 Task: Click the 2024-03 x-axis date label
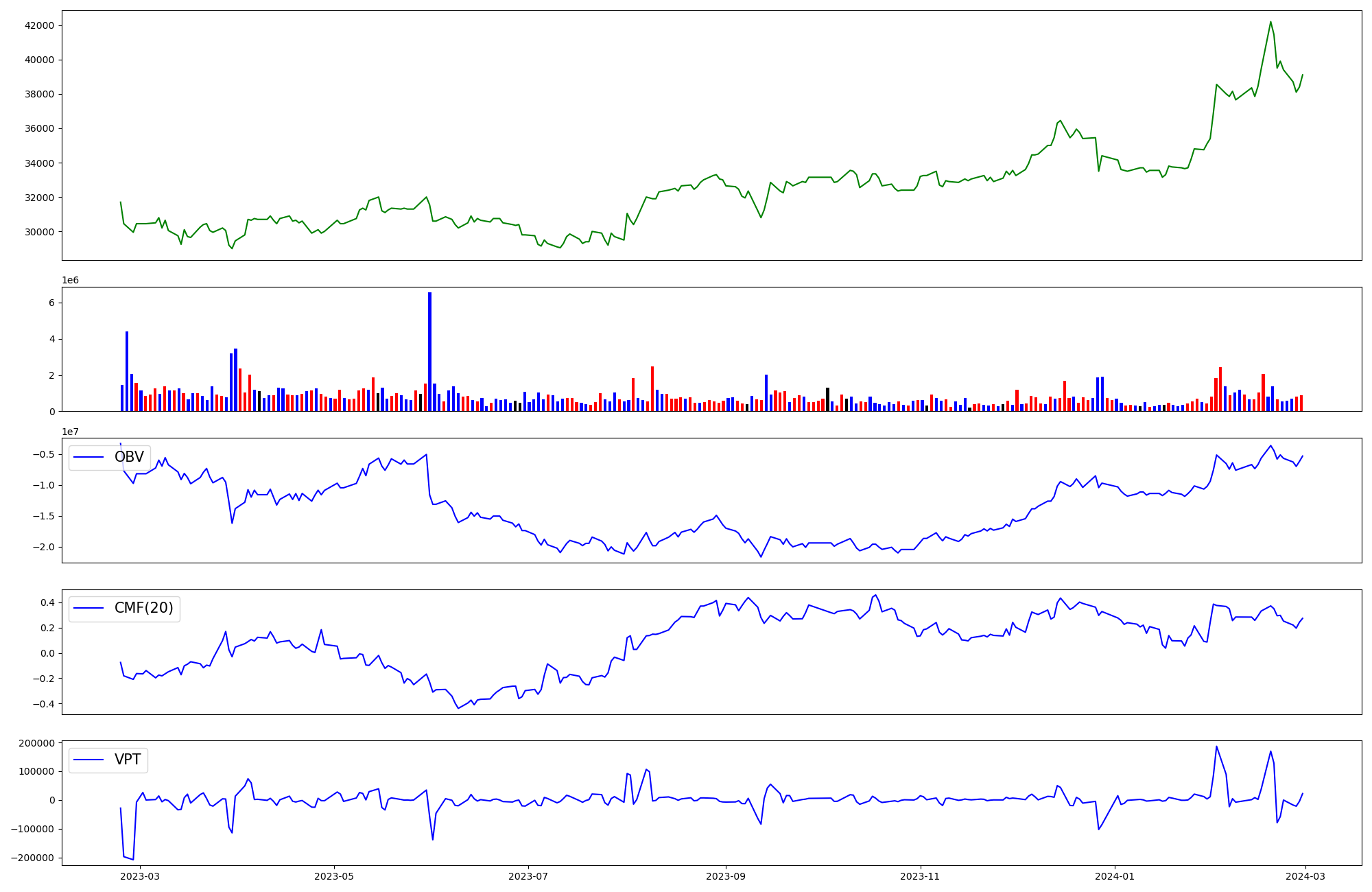tap(1305, 876)
